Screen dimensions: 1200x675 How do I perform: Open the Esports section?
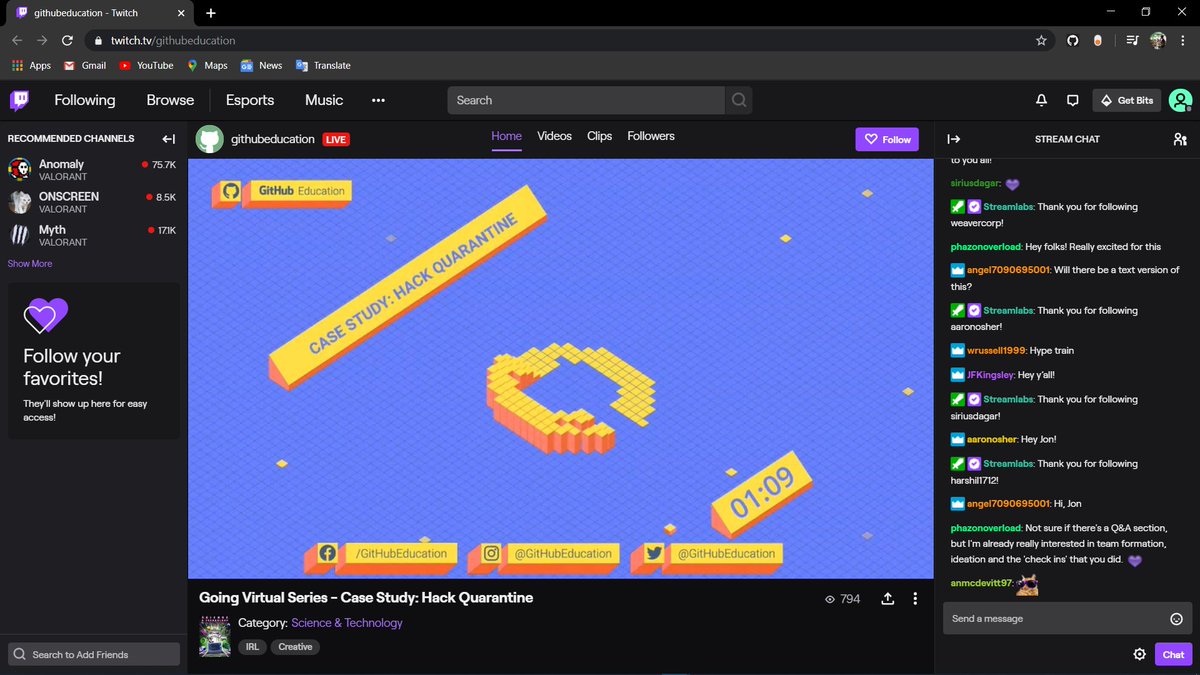250,100
